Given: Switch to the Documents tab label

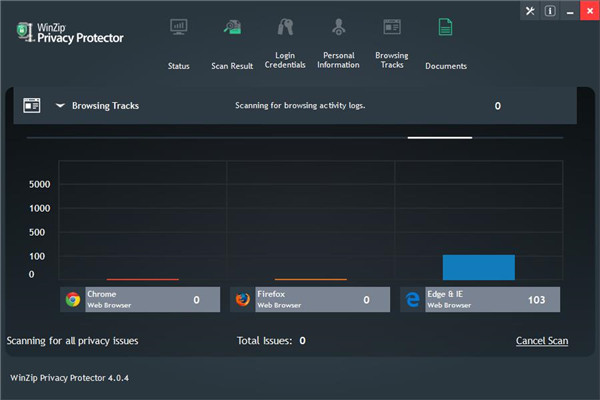Looking at the screenshot, I should click(x=445, y=66).
